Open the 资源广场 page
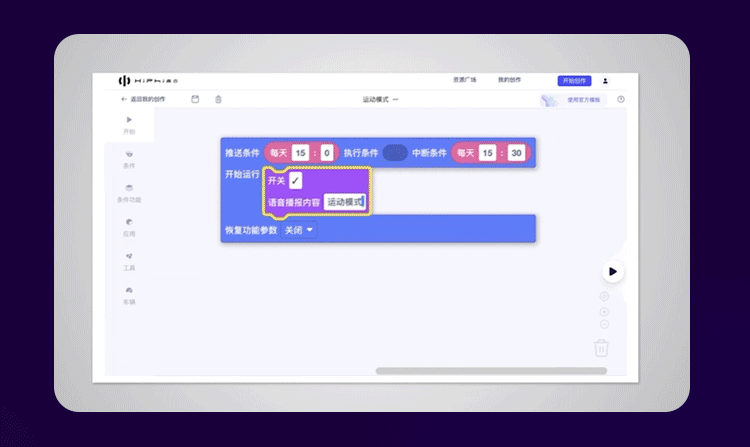Screen dimensions: 750x447 (464, 80)
